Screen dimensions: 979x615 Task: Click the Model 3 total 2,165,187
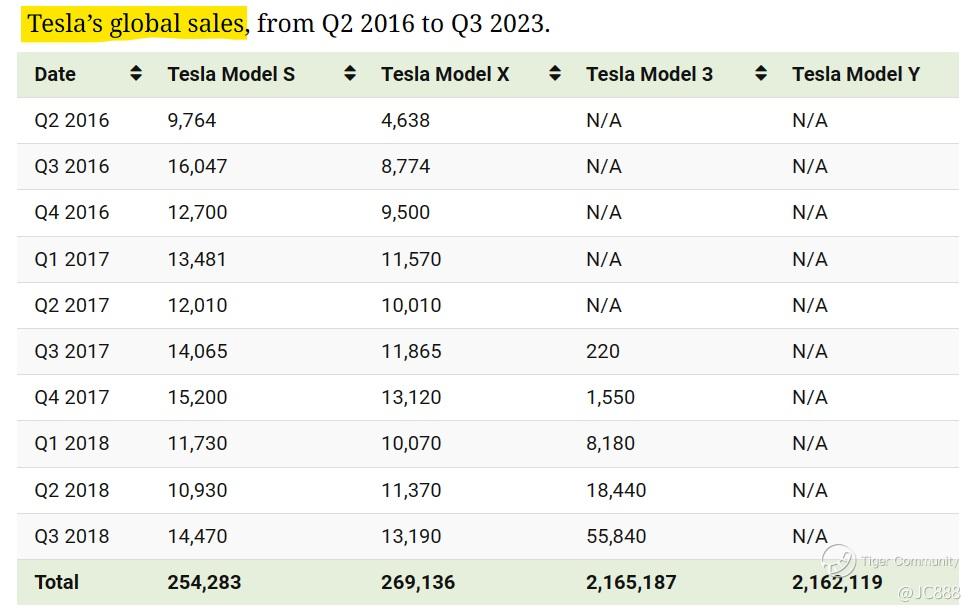pos(631,582)
